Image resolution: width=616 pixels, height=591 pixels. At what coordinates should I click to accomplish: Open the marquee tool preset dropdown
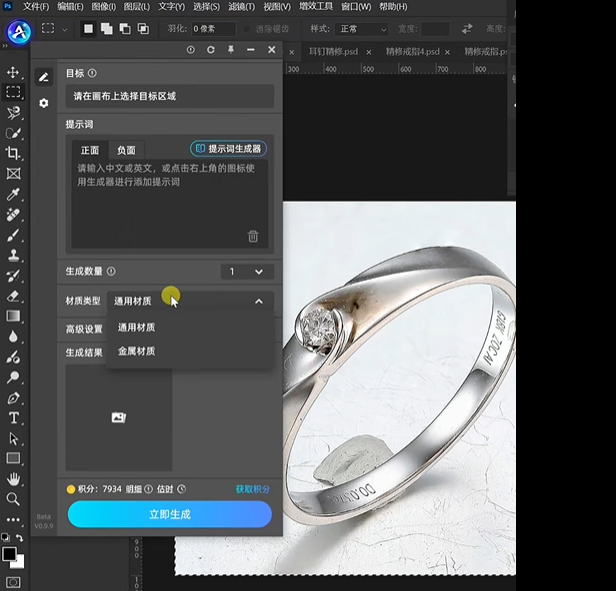coord(65,29)
